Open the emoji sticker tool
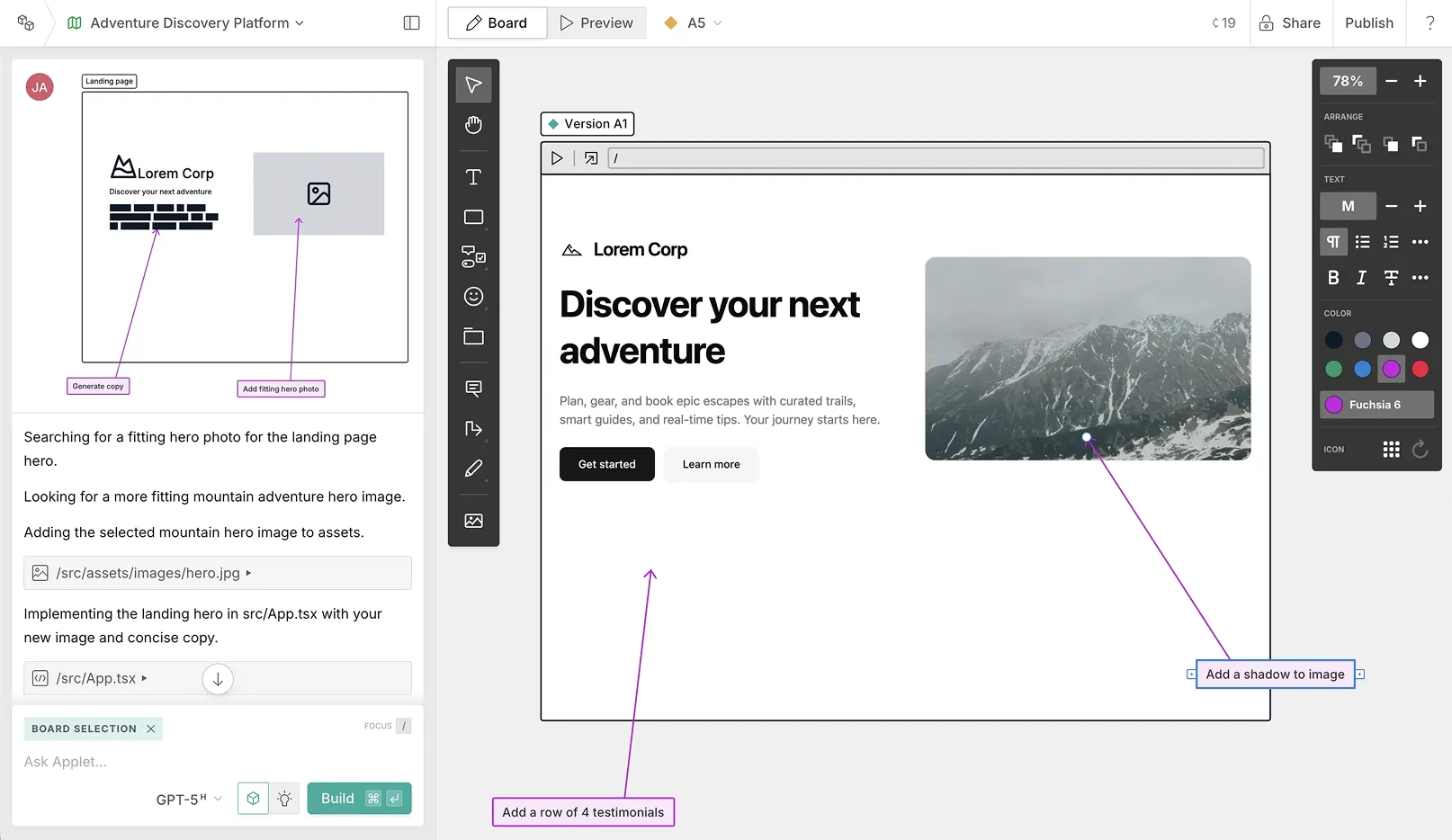Viewport: 1452px width, 840px height. point(473,297)
